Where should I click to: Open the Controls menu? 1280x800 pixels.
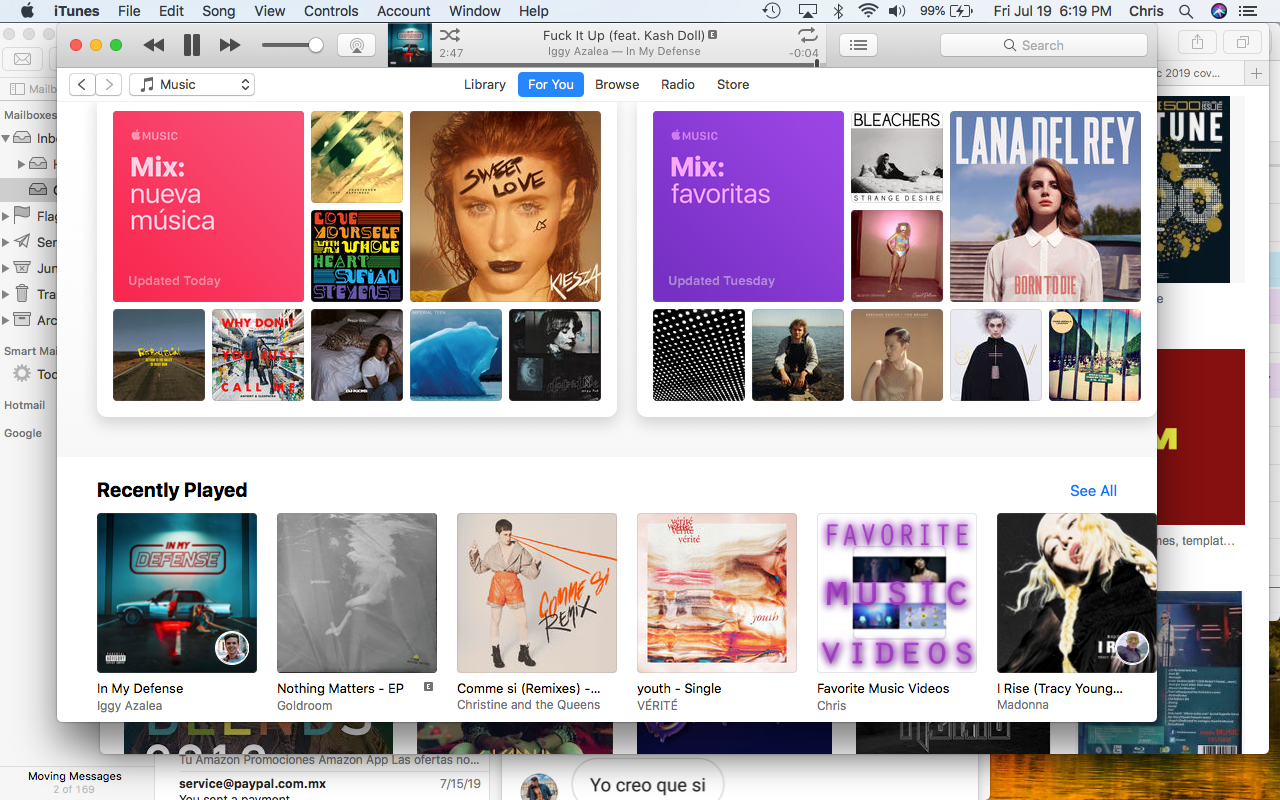331,11
